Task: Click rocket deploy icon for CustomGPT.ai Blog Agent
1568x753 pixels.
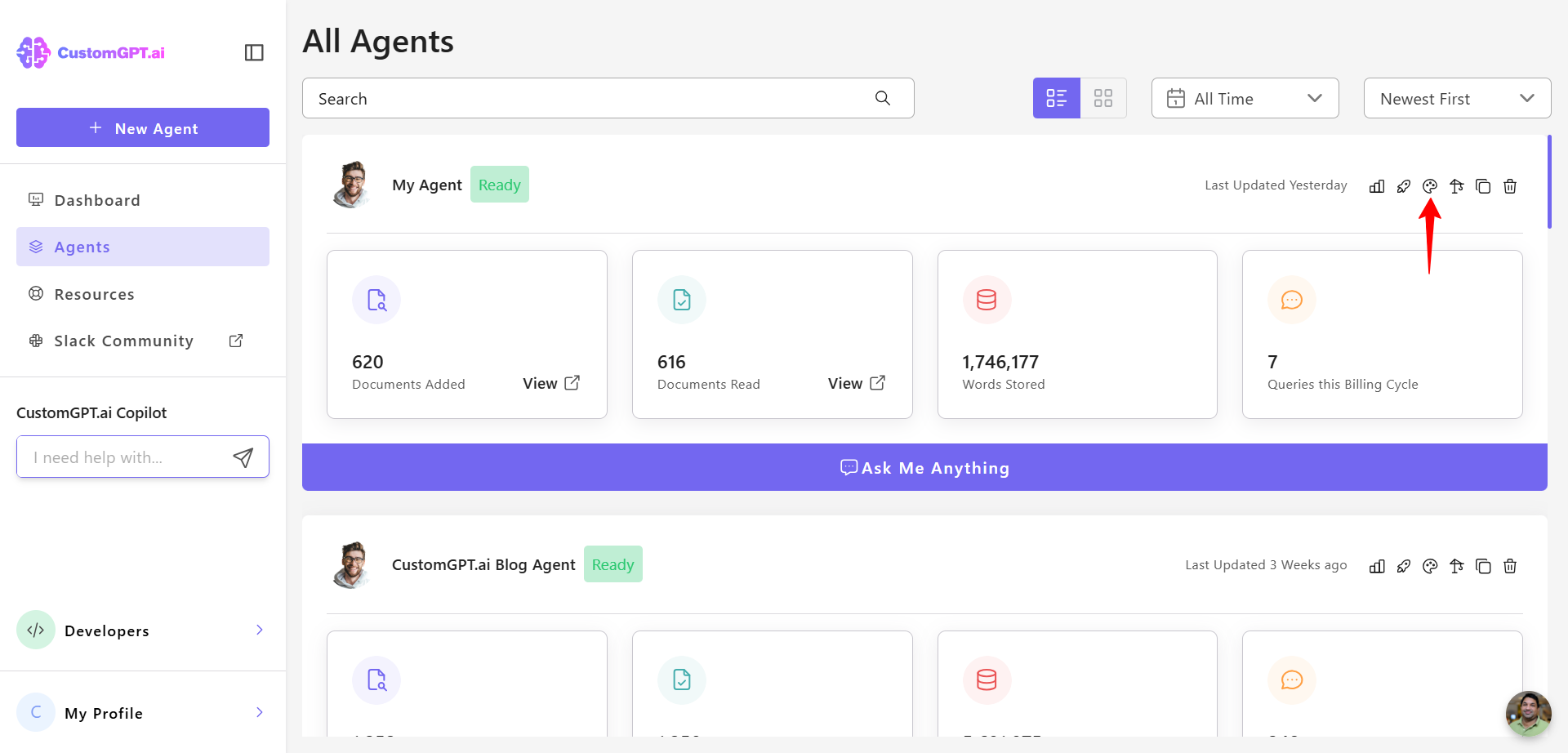Action: click(x=1404, y=566)
